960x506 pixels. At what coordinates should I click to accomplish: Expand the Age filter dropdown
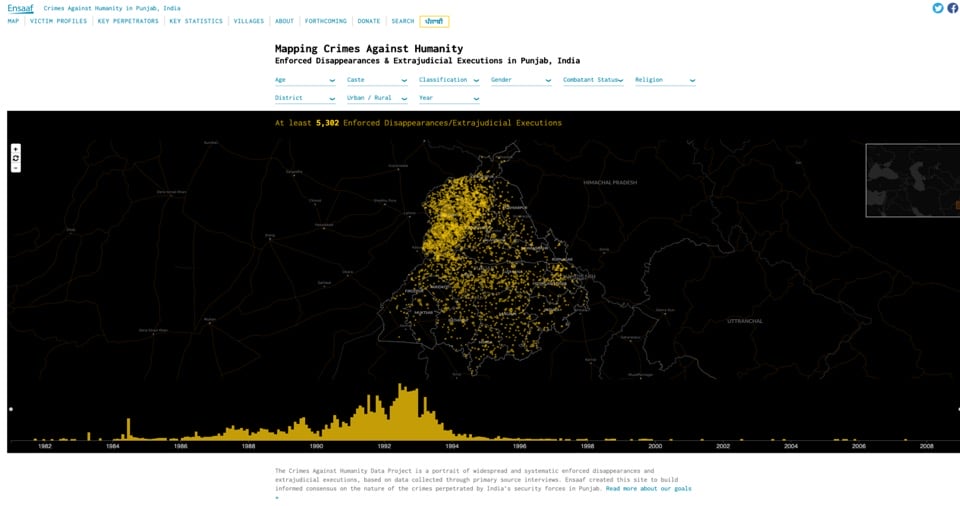point(305,80)
